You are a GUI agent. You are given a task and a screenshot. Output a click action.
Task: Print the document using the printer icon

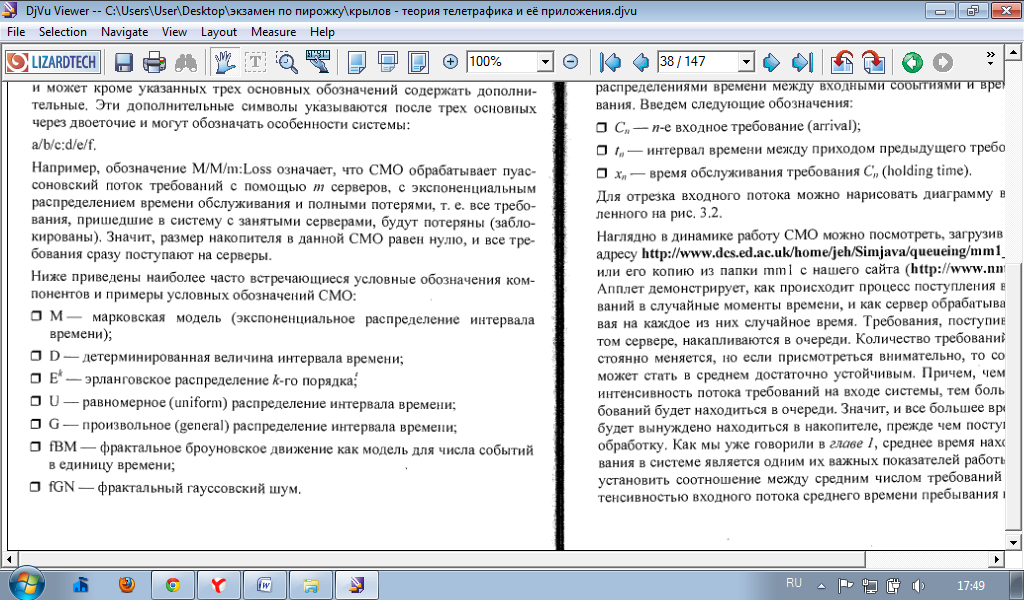154,63
